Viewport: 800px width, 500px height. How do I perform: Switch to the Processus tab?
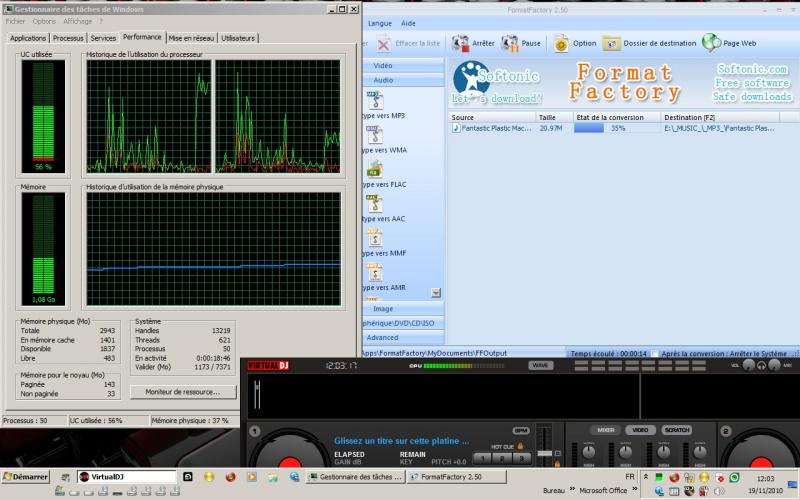click(x=68, y=38)
